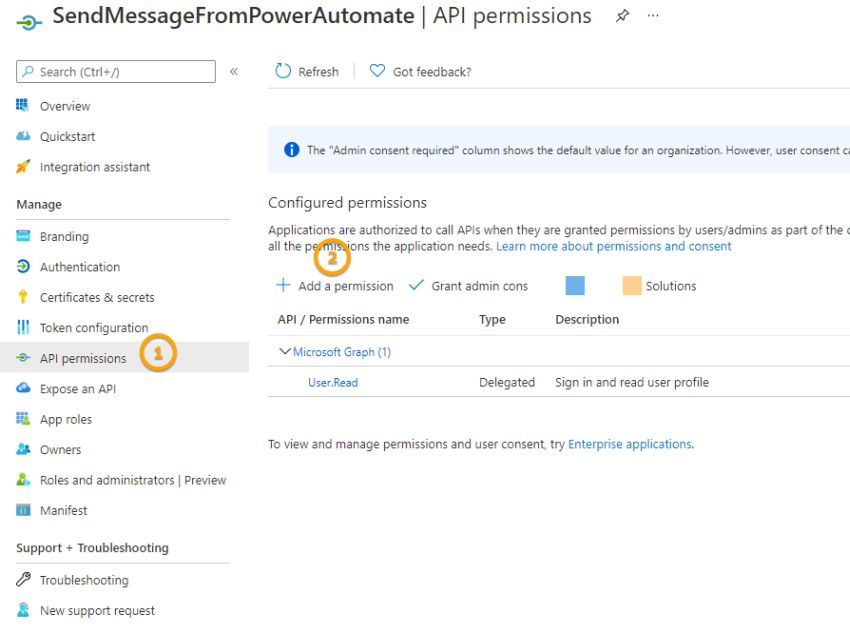Collapse the left navigation pane

233,70
